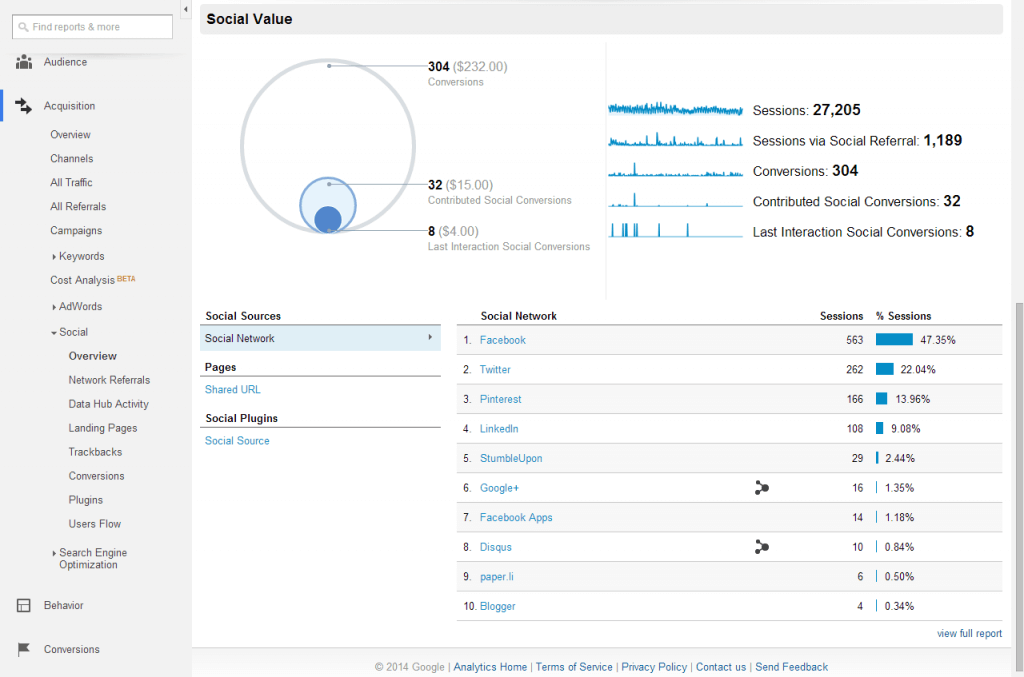Click Contact us footer link
This screenshot has width=1024, height=677.
pyautogui.click(x=720, y=667)
